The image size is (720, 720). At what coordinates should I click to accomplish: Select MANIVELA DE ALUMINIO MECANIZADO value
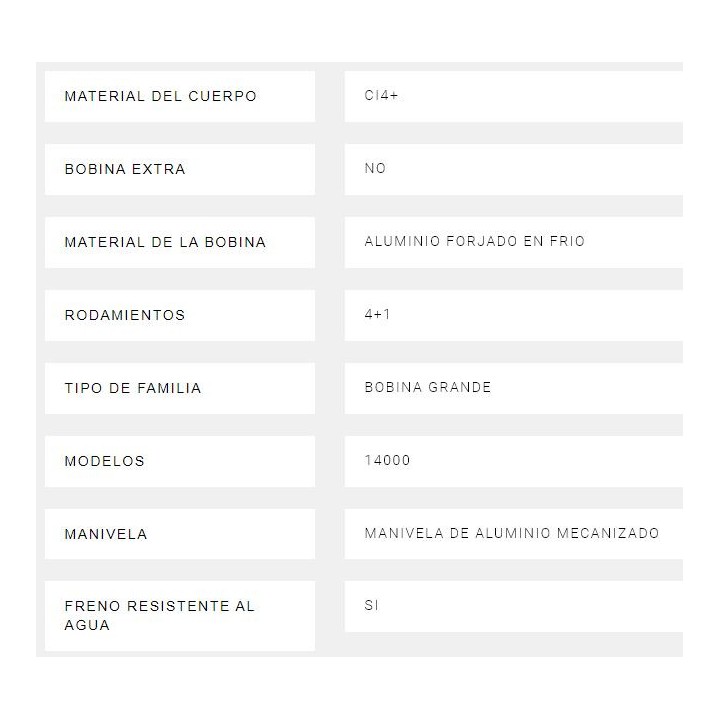(x=512, y=533)
